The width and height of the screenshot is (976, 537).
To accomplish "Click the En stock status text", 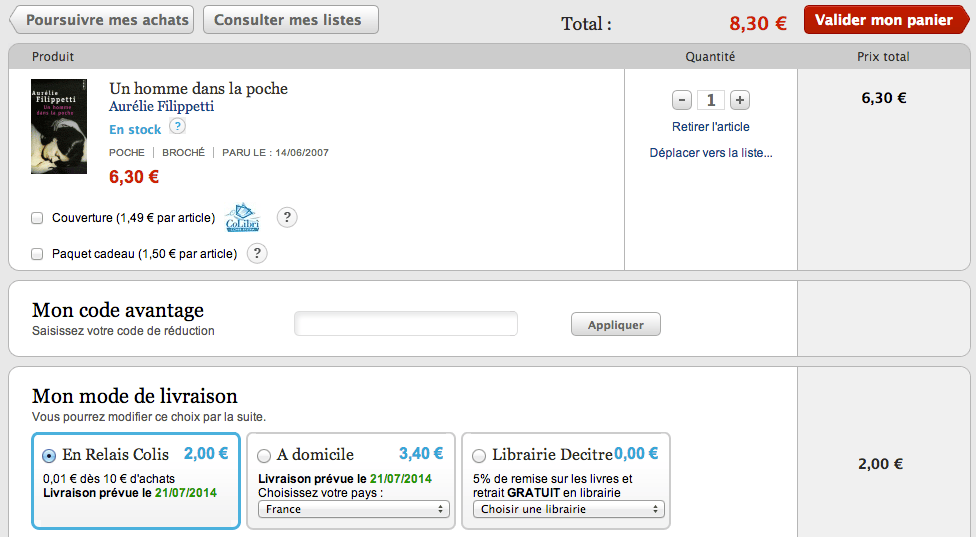I will pyautogui.click(x=135, y=129).
